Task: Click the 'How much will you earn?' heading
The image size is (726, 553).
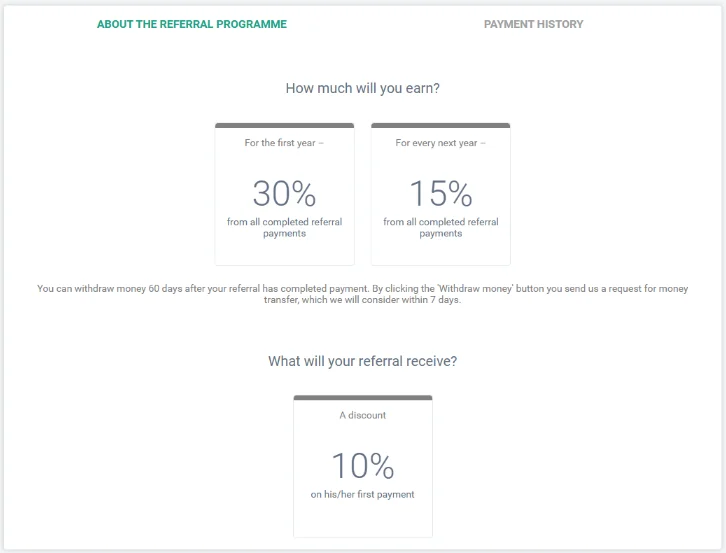Action: click(362, 88)
